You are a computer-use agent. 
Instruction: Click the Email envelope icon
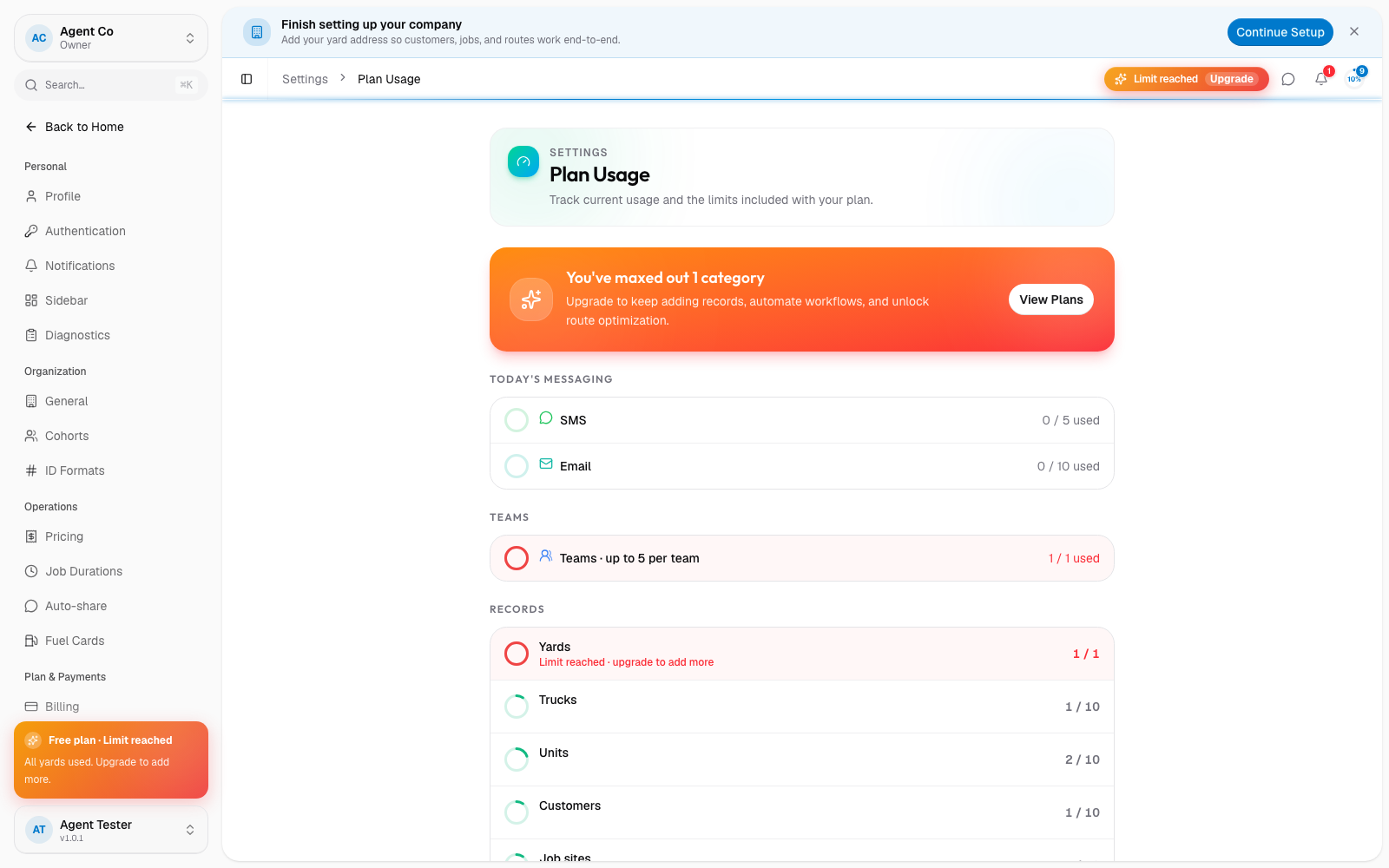click(x=546, y=464)
